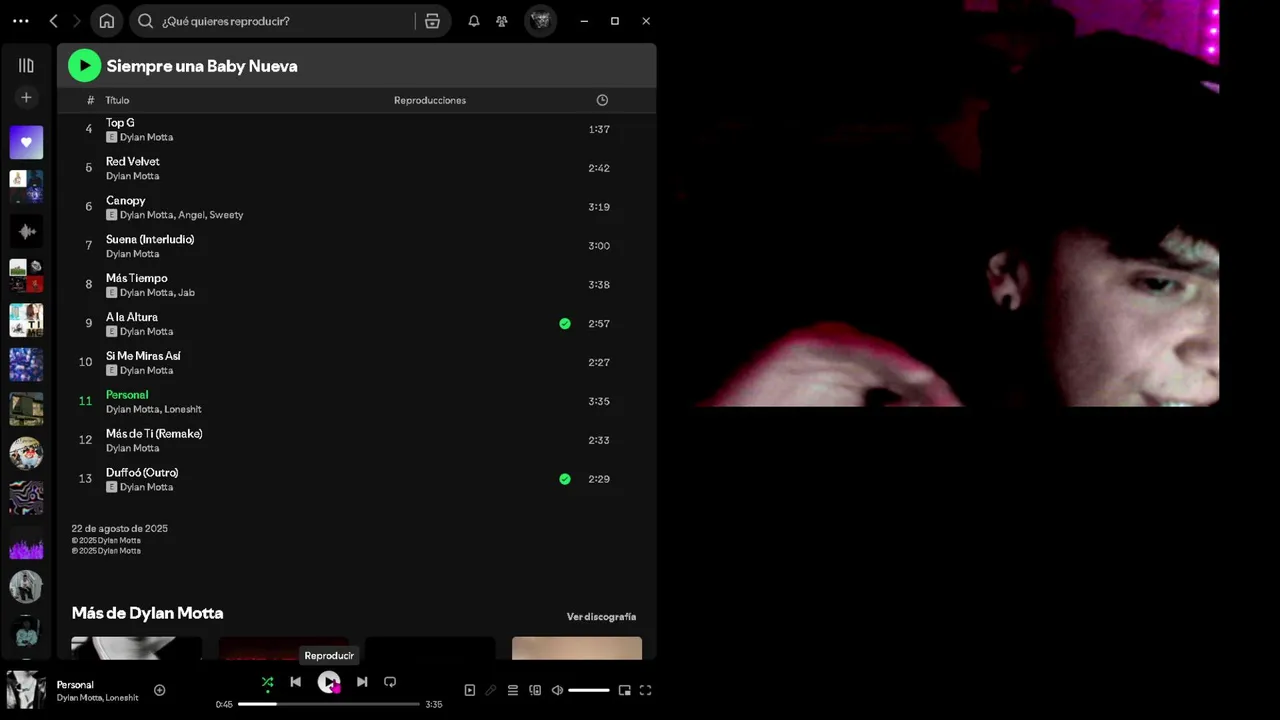Toggle shuffle playback

coord(267,682)
